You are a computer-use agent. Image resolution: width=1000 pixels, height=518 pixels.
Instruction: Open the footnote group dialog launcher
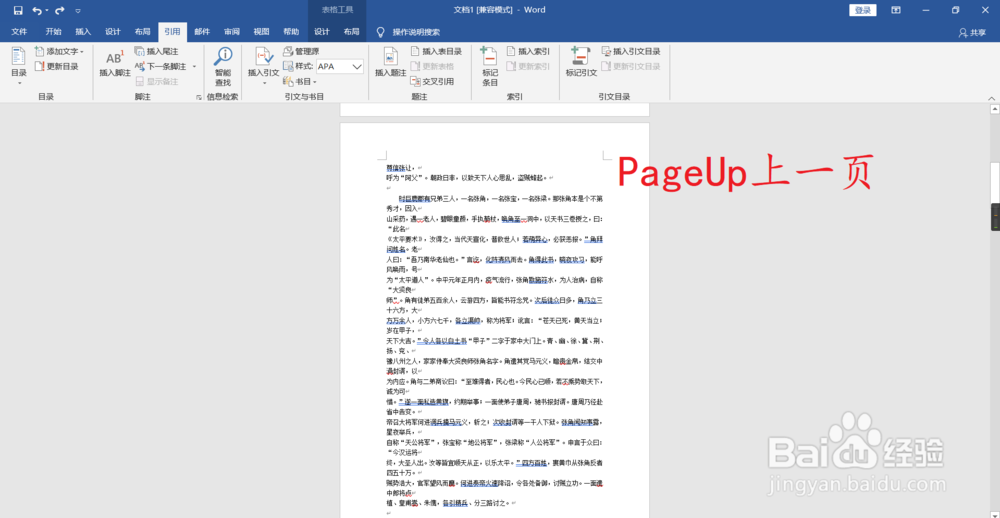point(198,97)
